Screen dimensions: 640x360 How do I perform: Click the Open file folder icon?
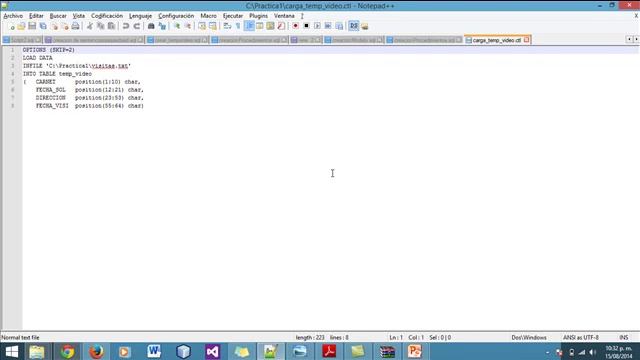click(21, 26)
